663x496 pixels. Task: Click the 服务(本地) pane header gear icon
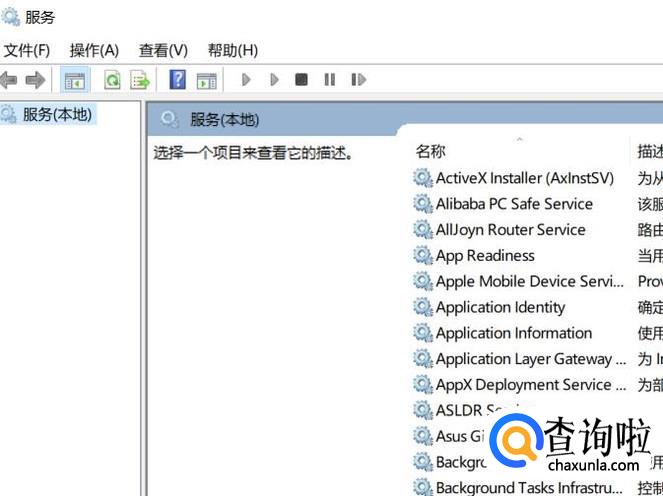click(170, 120)
